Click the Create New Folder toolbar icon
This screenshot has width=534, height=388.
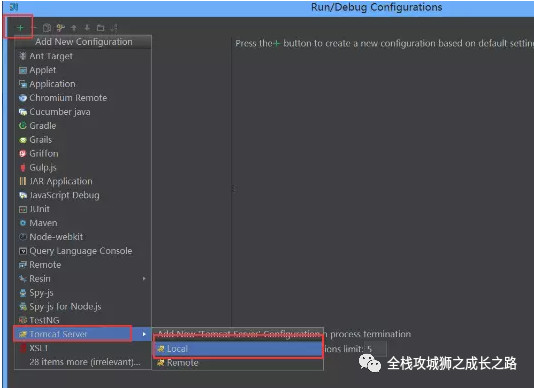(100, 28)
